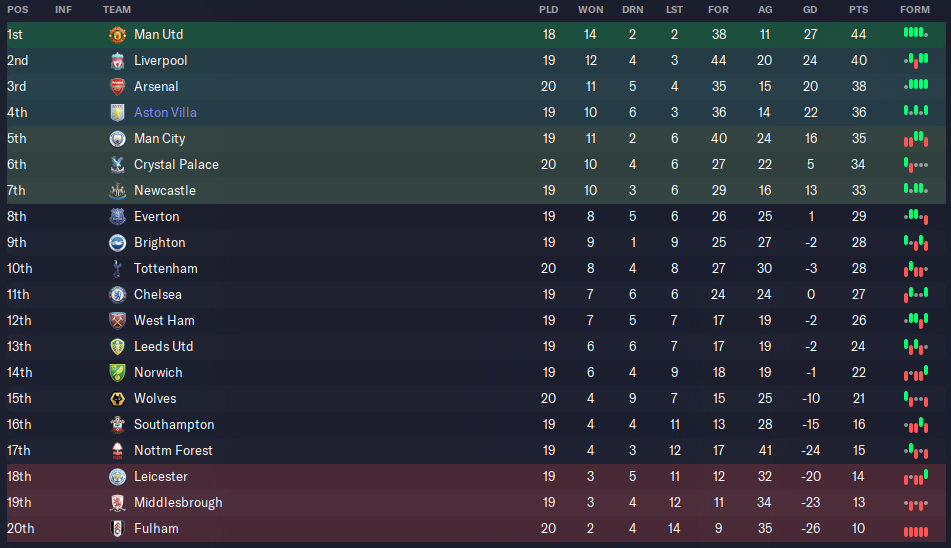Sort table by PTS column header
Viewport: 951px width, 548px height.
point(858,10)
